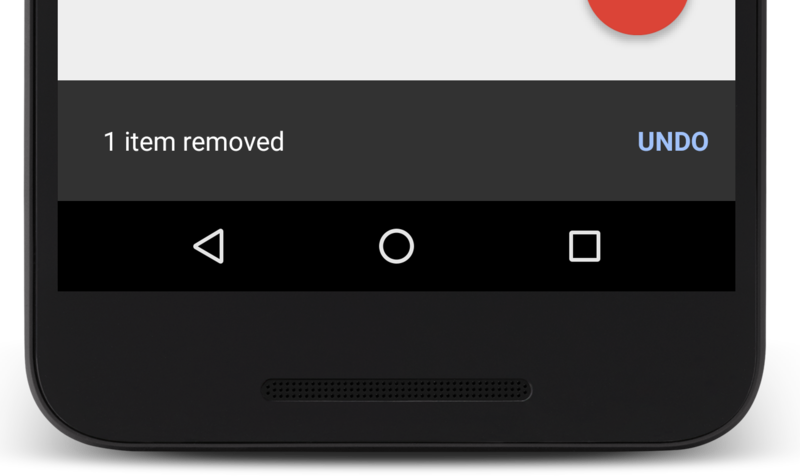Click the dark snackbar background between message and UNDO
This screenshot has height=476, width=800.
[459, 142]
